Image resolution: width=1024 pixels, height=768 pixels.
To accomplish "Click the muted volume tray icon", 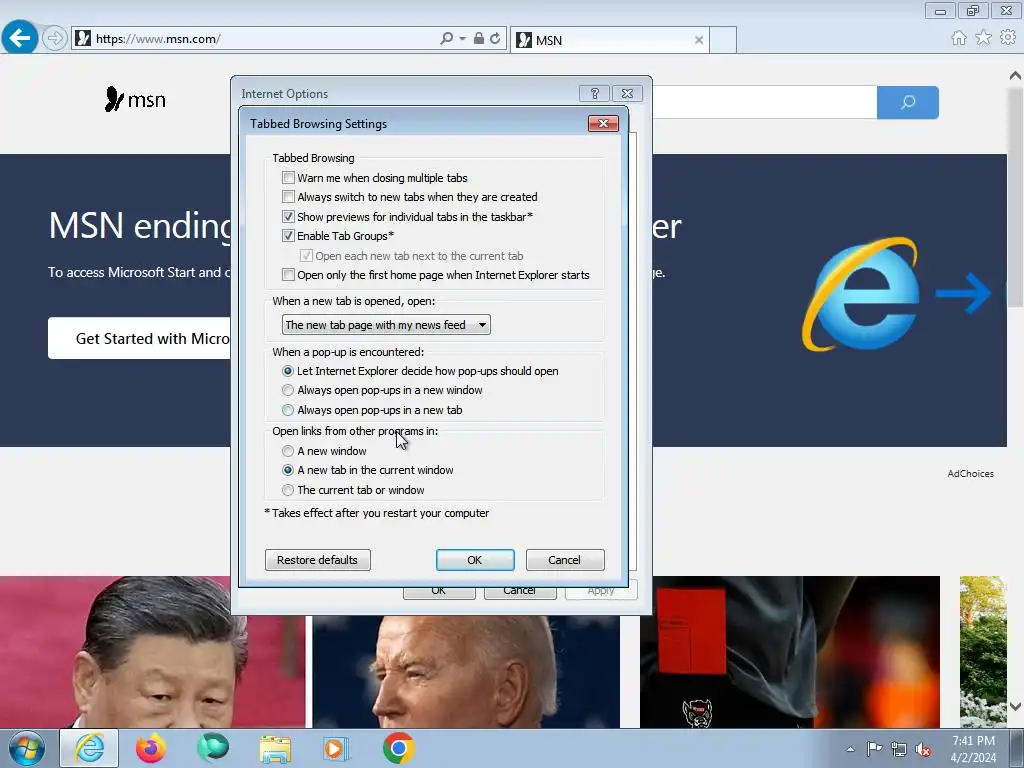I will [x=923, y=749].
